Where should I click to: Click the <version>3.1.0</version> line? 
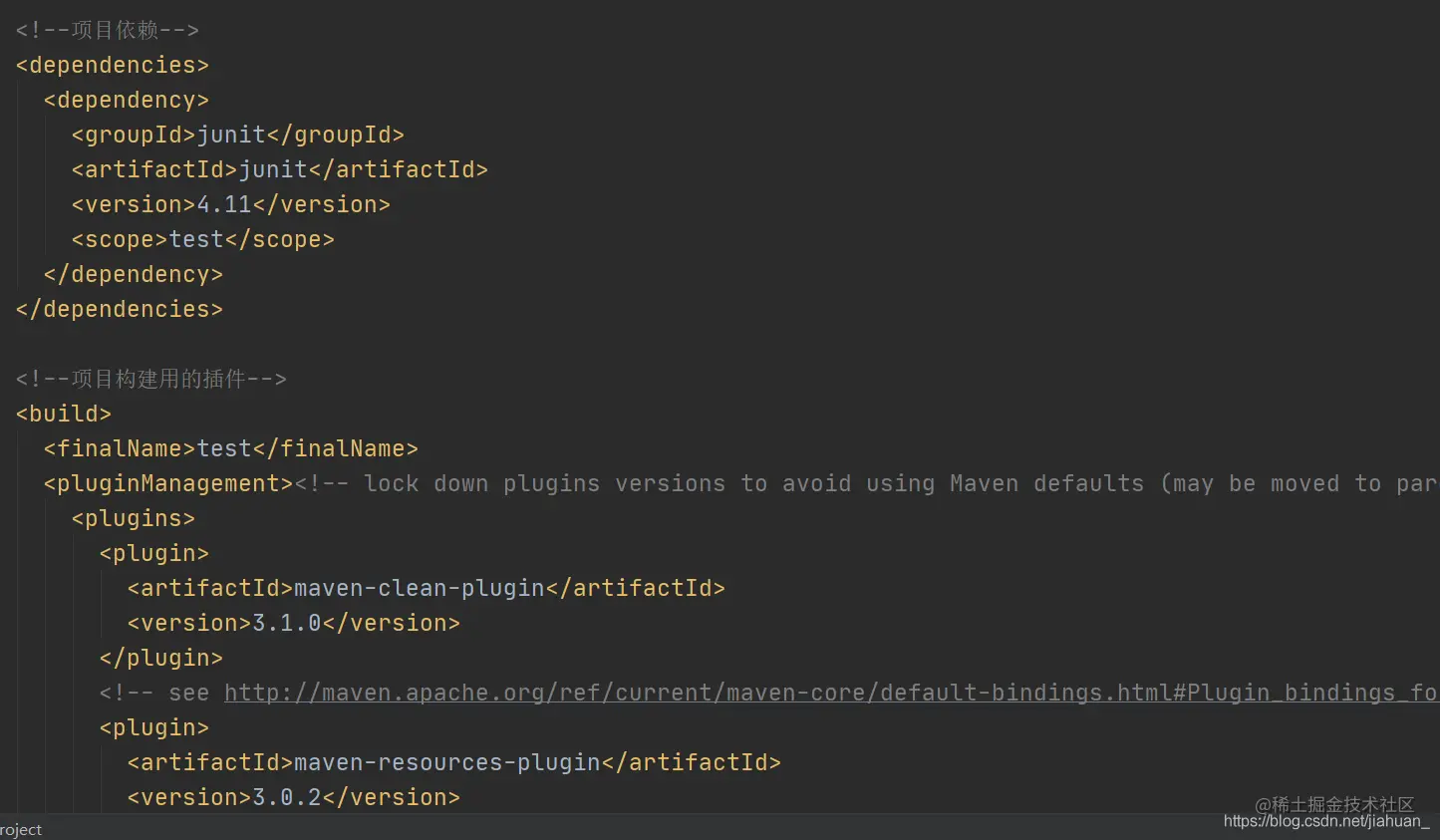pyautogui.click(x=294, y=623)
